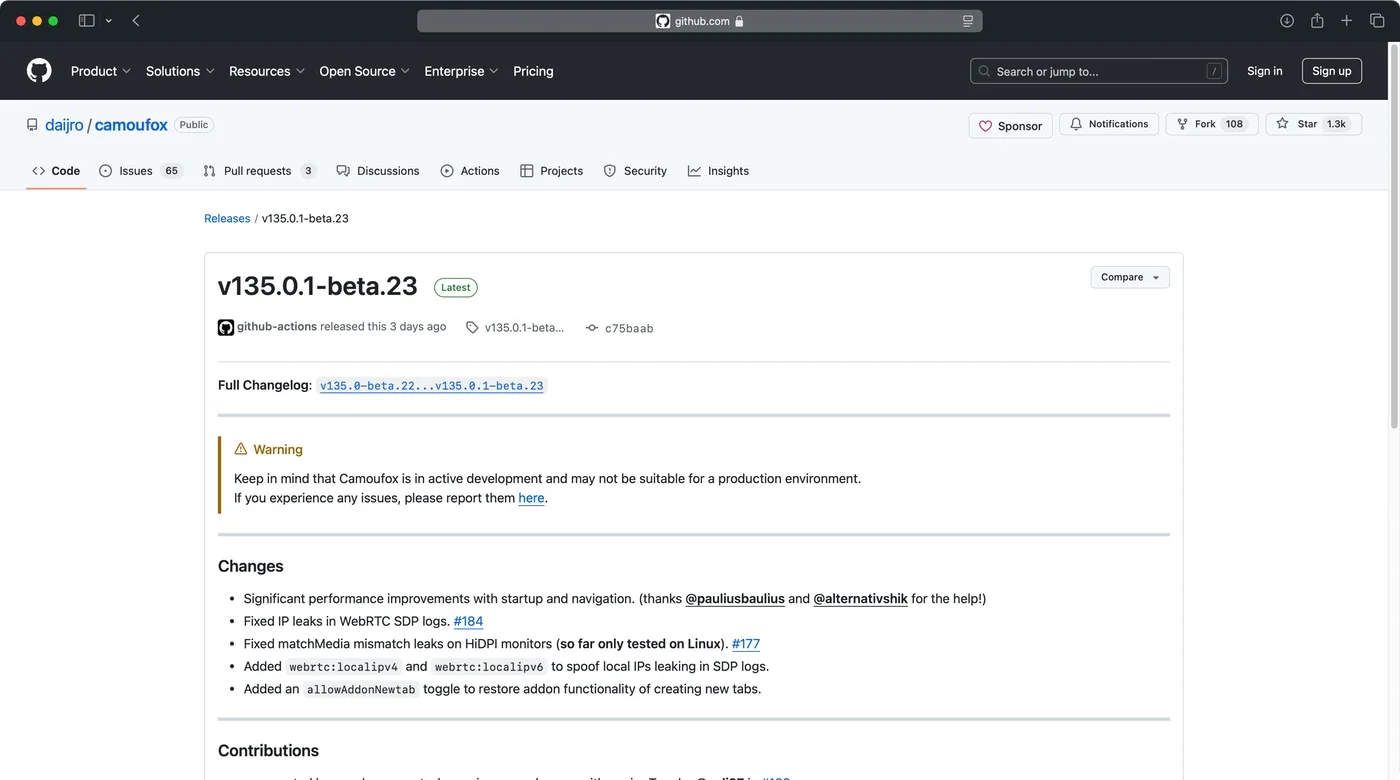Click the github-actions author link

click(x=277, y=327)
